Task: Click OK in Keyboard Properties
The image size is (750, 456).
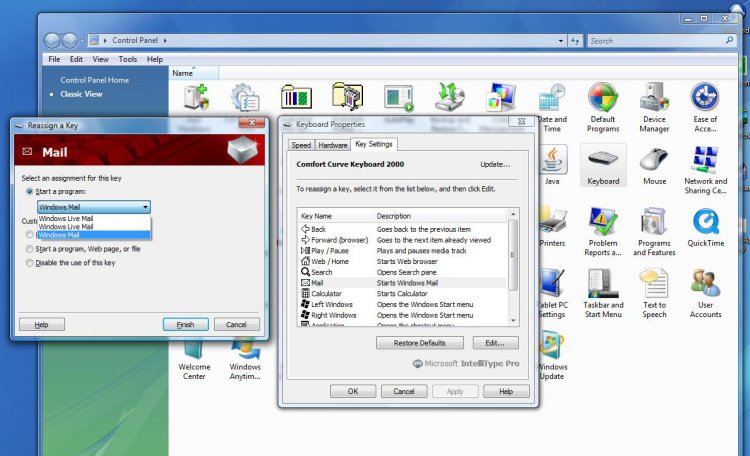Action: [353, 391]
